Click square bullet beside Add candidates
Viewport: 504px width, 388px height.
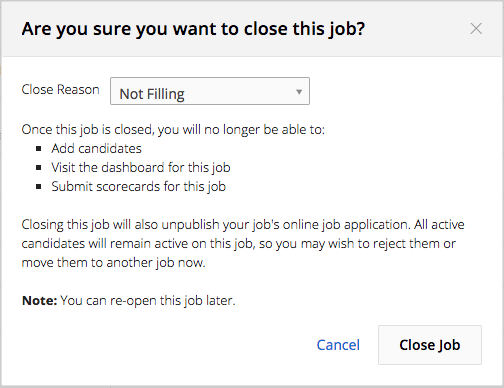39,149
